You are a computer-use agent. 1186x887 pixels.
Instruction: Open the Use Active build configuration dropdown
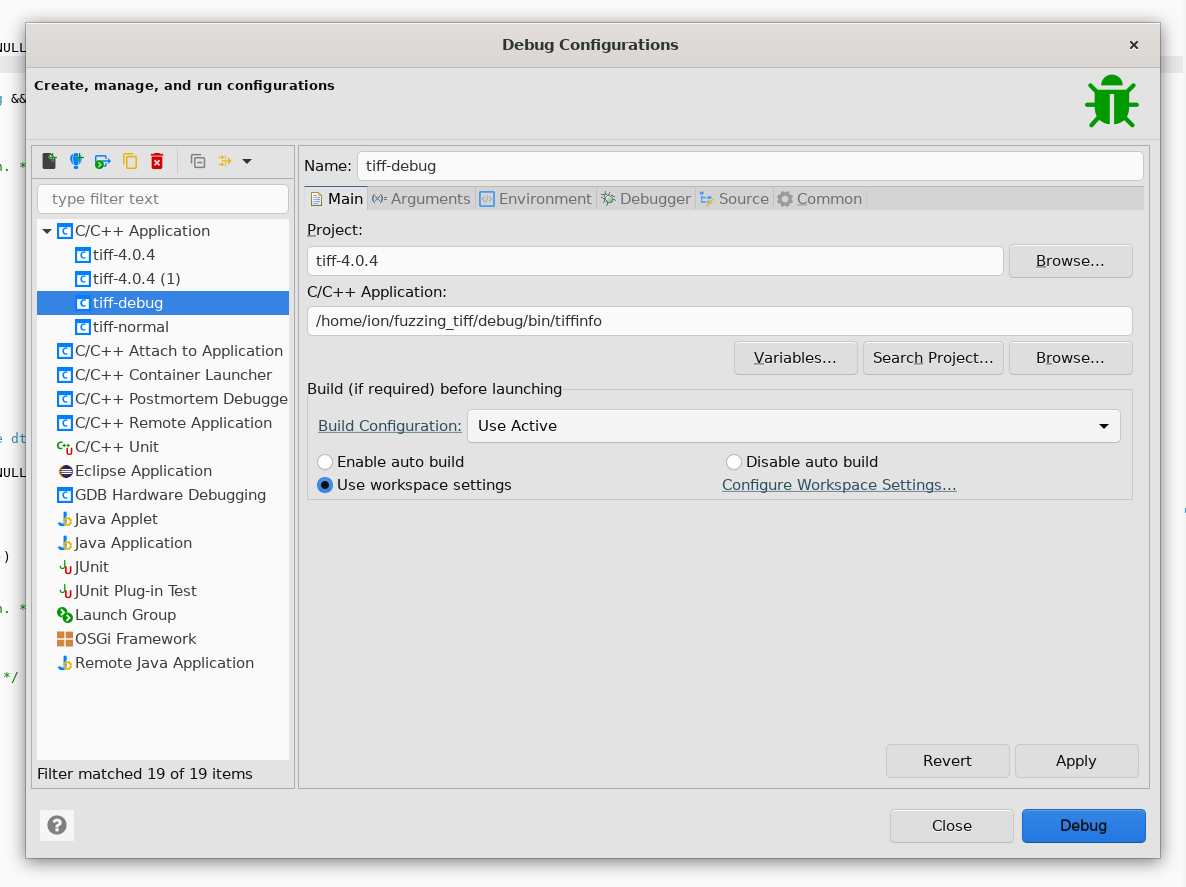[793, 426]
